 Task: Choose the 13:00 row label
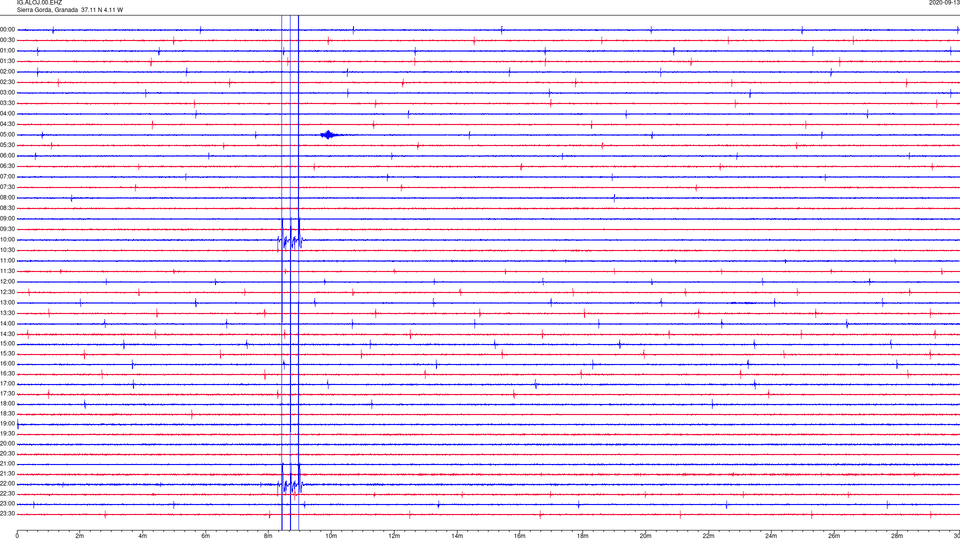coord(8,302)
